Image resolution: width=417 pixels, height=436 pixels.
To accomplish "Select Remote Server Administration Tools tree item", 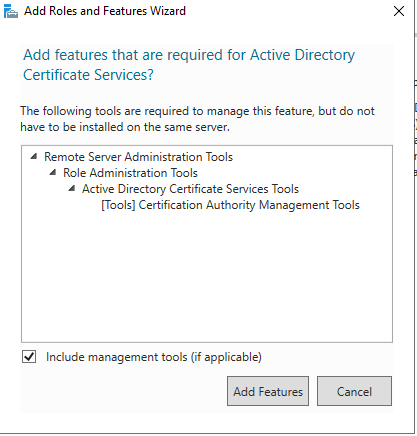I will click(x=138, y=157).
